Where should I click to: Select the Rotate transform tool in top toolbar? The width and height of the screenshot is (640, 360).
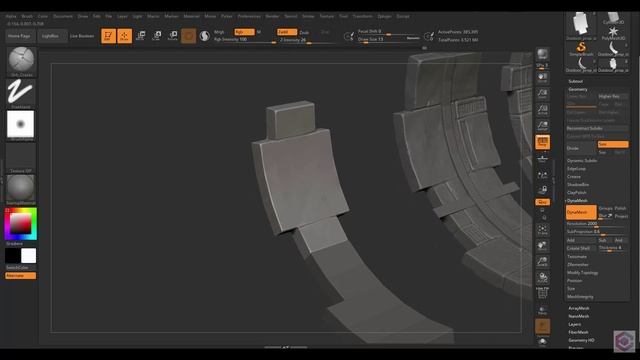[x=173, y=36]
